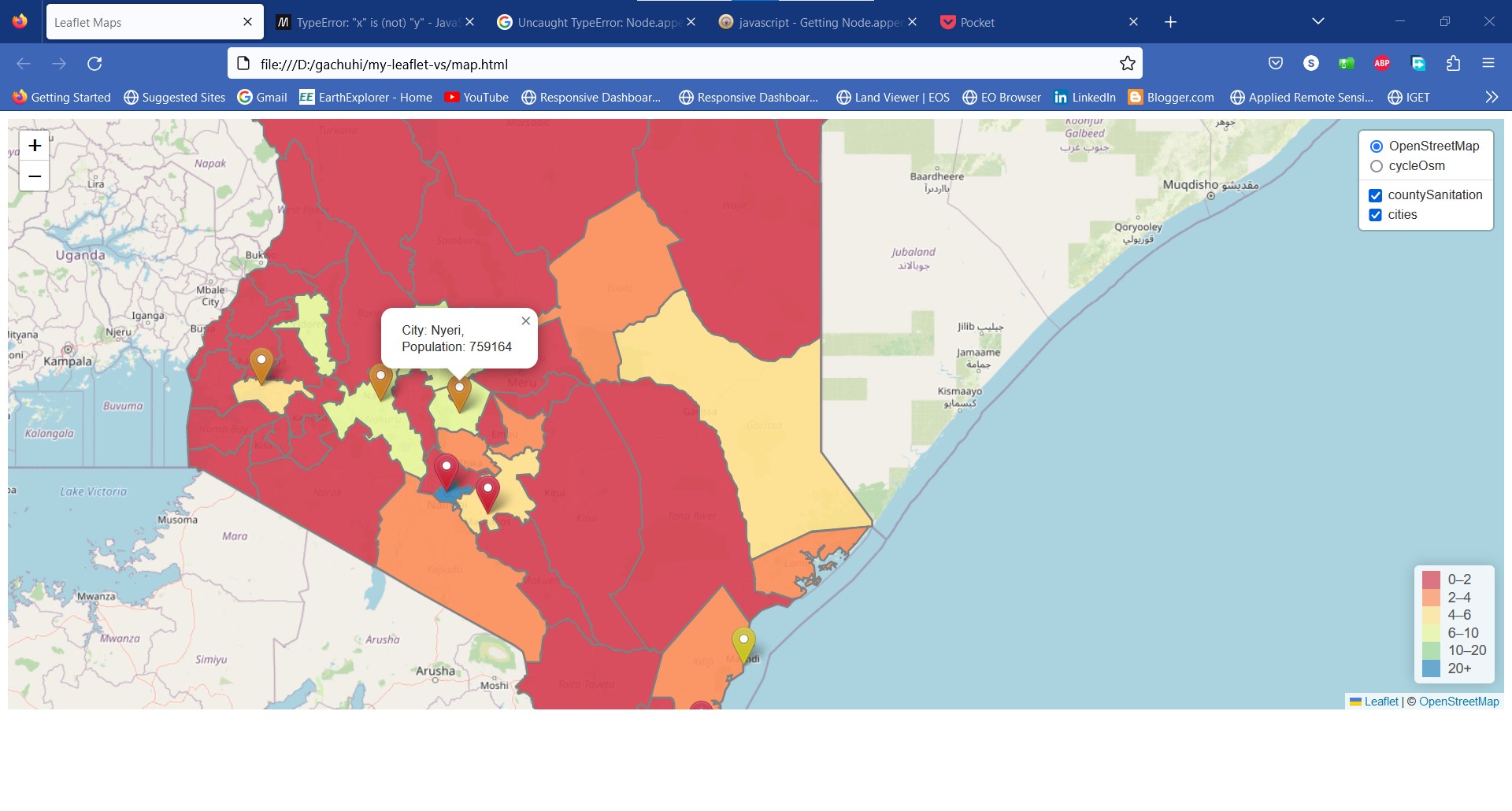Screen dimensions: 1512x811
Task: Show more bookmarks chevron
Action: coord(1492,98)
